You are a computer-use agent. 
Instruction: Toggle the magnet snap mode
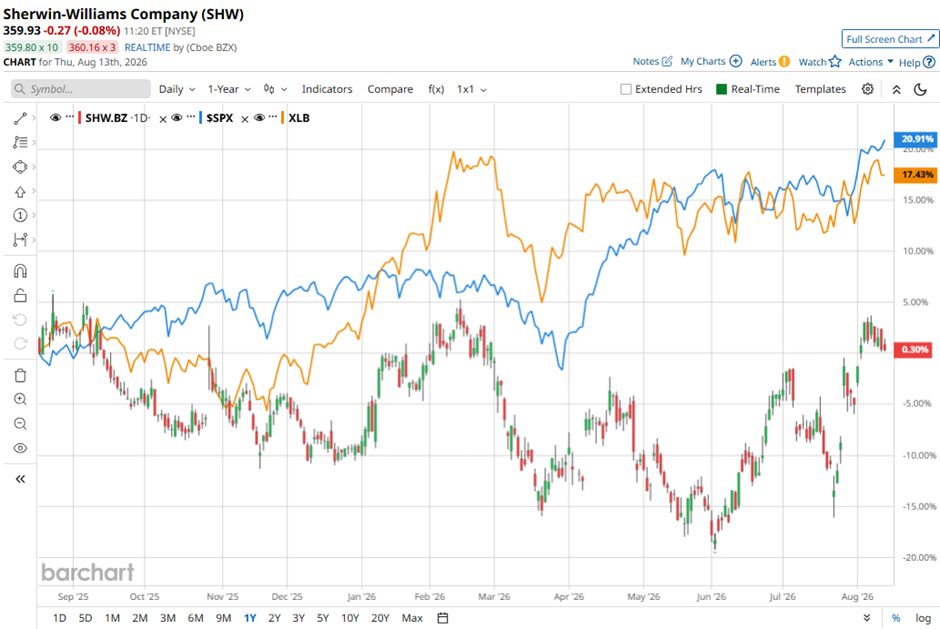20,271
